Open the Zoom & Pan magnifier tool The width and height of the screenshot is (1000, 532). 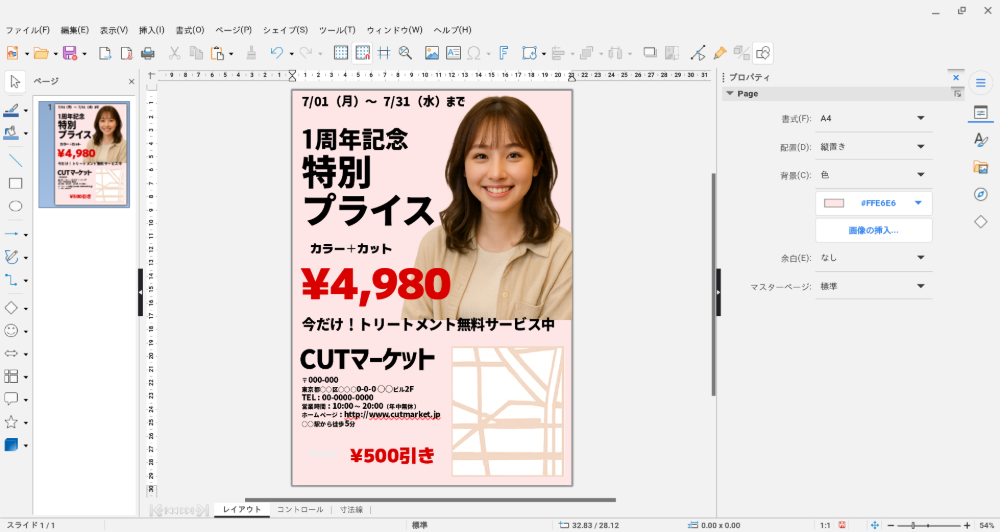(405, 54)
